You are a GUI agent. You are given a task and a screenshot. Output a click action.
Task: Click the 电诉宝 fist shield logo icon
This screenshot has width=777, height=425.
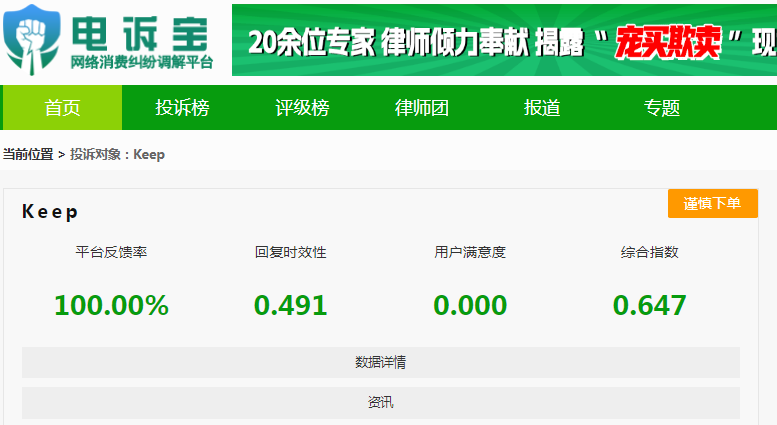coord(32,40)
